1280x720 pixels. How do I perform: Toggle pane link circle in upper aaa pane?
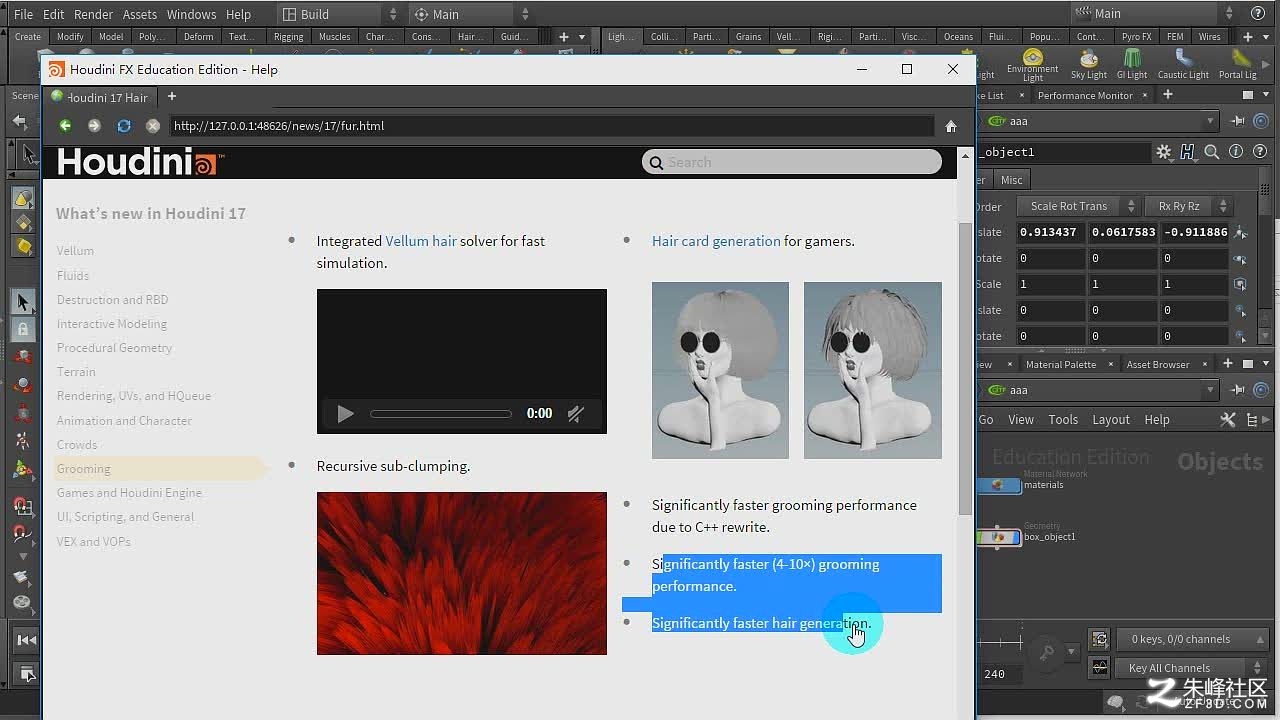click(1261, 121)
